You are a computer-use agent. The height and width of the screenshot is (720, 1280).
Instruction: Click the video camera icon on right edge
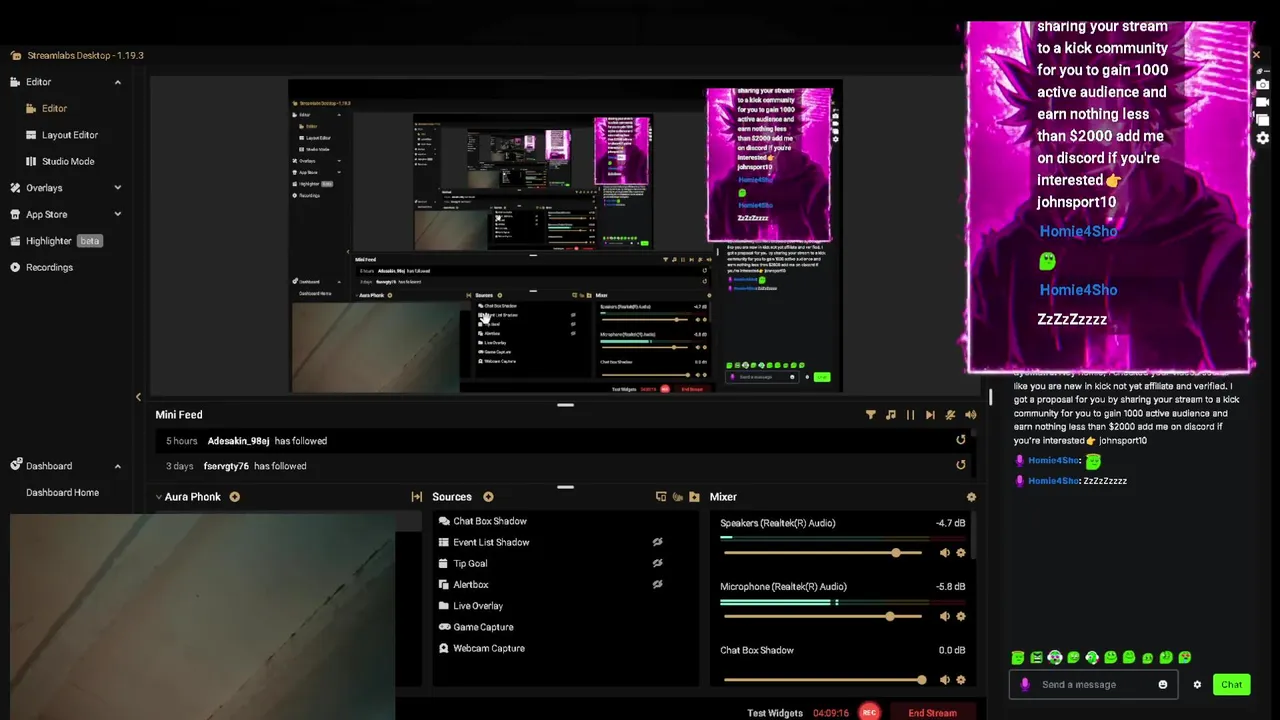tap(1262, 103)
